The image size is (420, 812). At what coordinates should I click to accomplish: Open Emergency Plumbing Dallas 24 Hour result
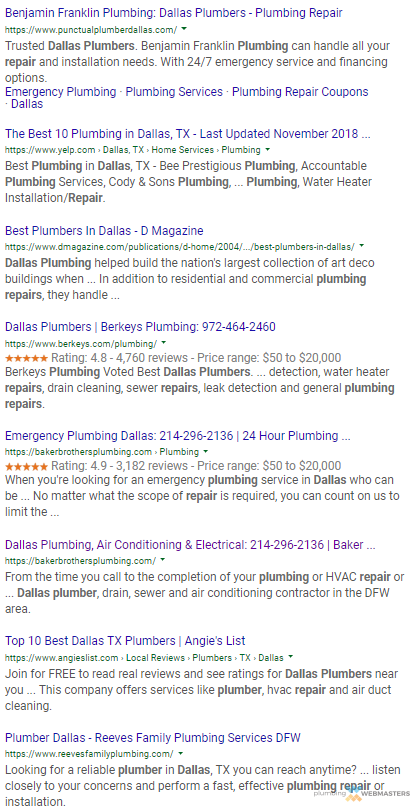178,436
